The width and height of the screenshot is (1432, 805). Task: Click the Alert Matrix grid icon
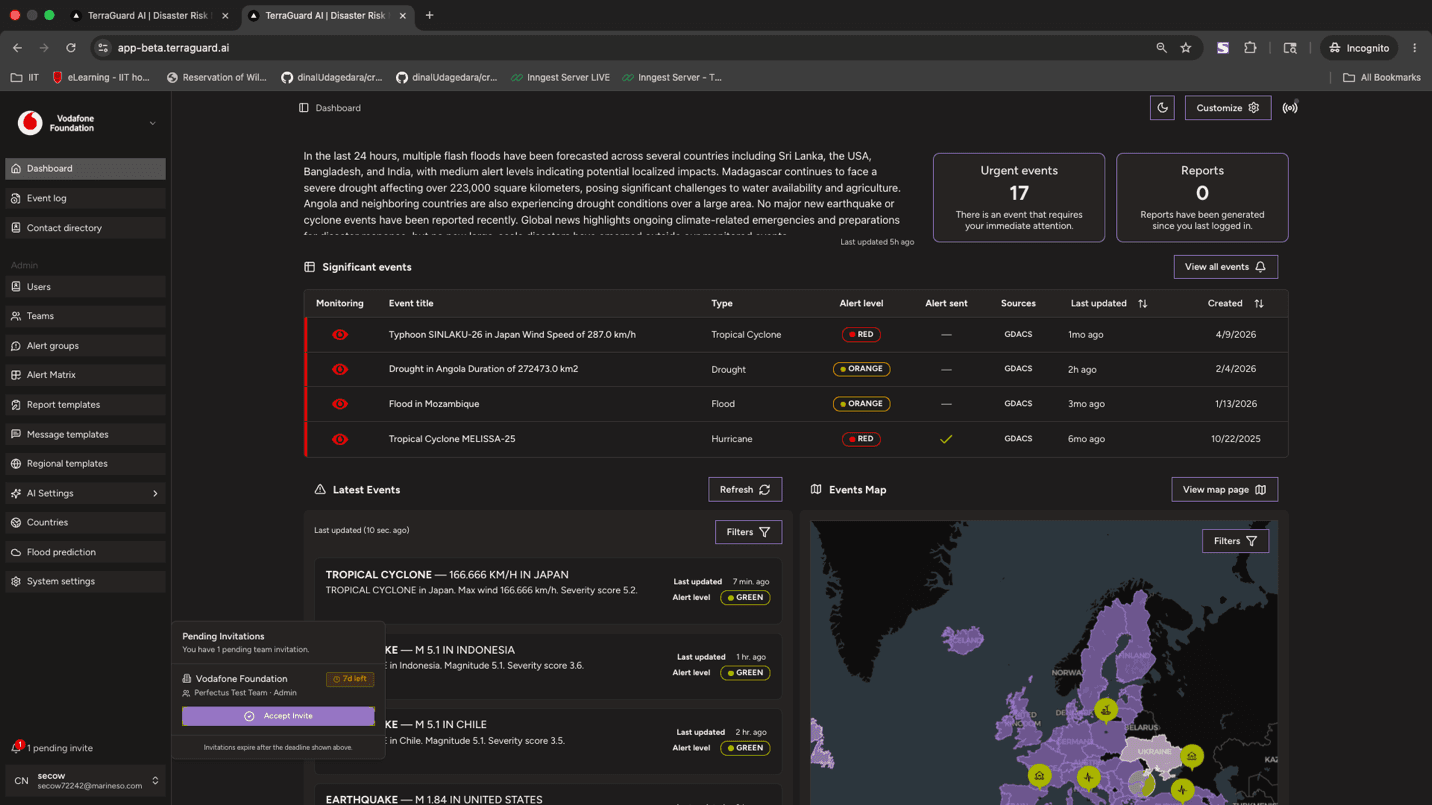click(16, 375)
